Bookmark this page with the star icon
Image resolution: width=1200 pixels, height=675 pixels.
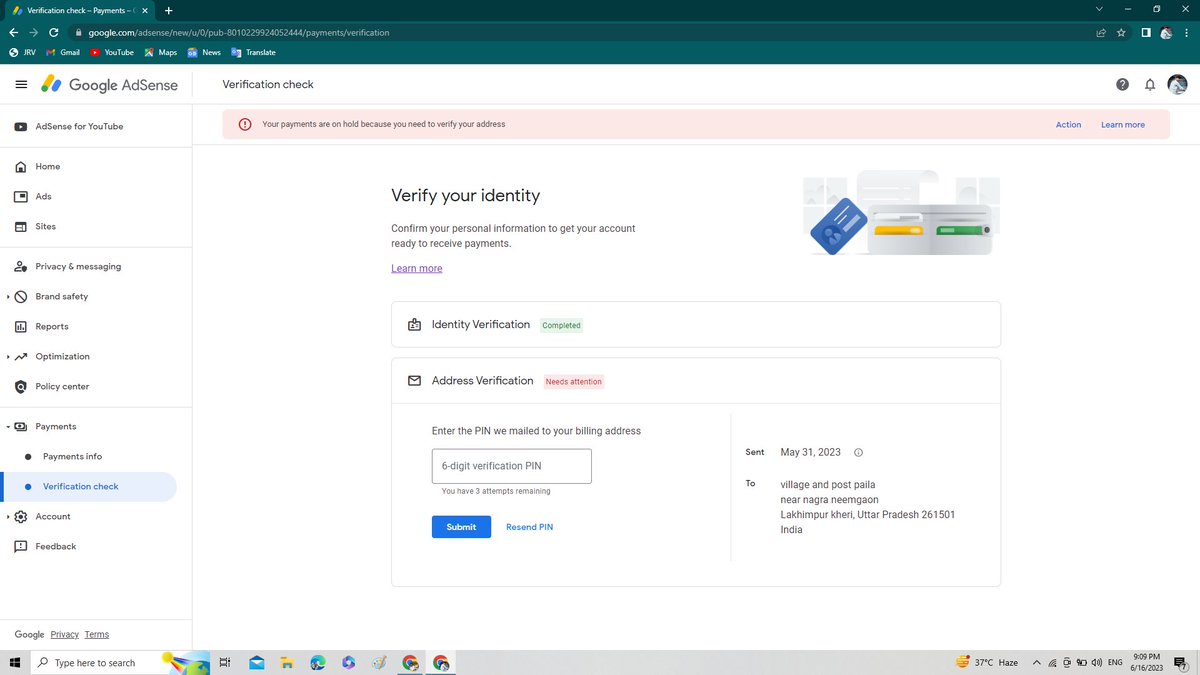coord(1122,32)
